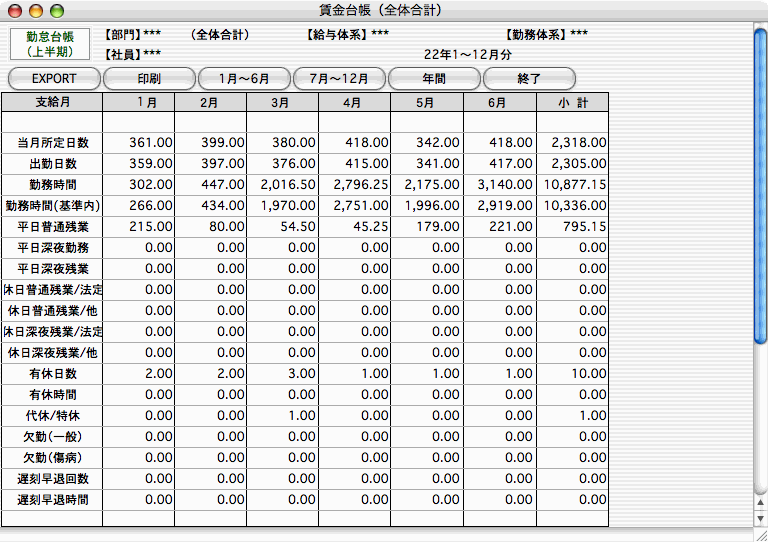Screen dimensions: 768x542
Task: Click the 有休日数 row label
Action: tap(52, 373)
